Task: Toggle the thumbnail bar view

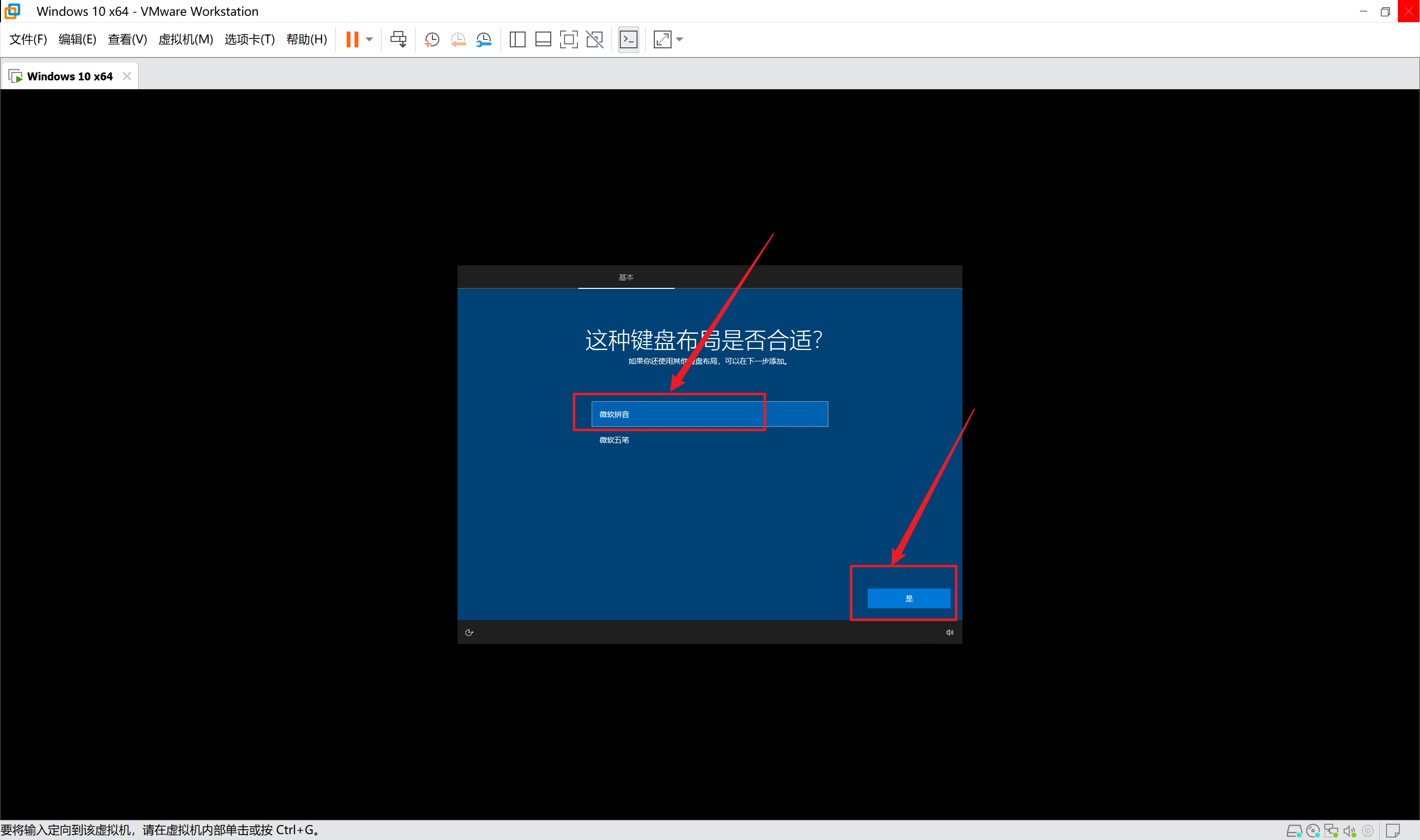Action: coord(543,39)
